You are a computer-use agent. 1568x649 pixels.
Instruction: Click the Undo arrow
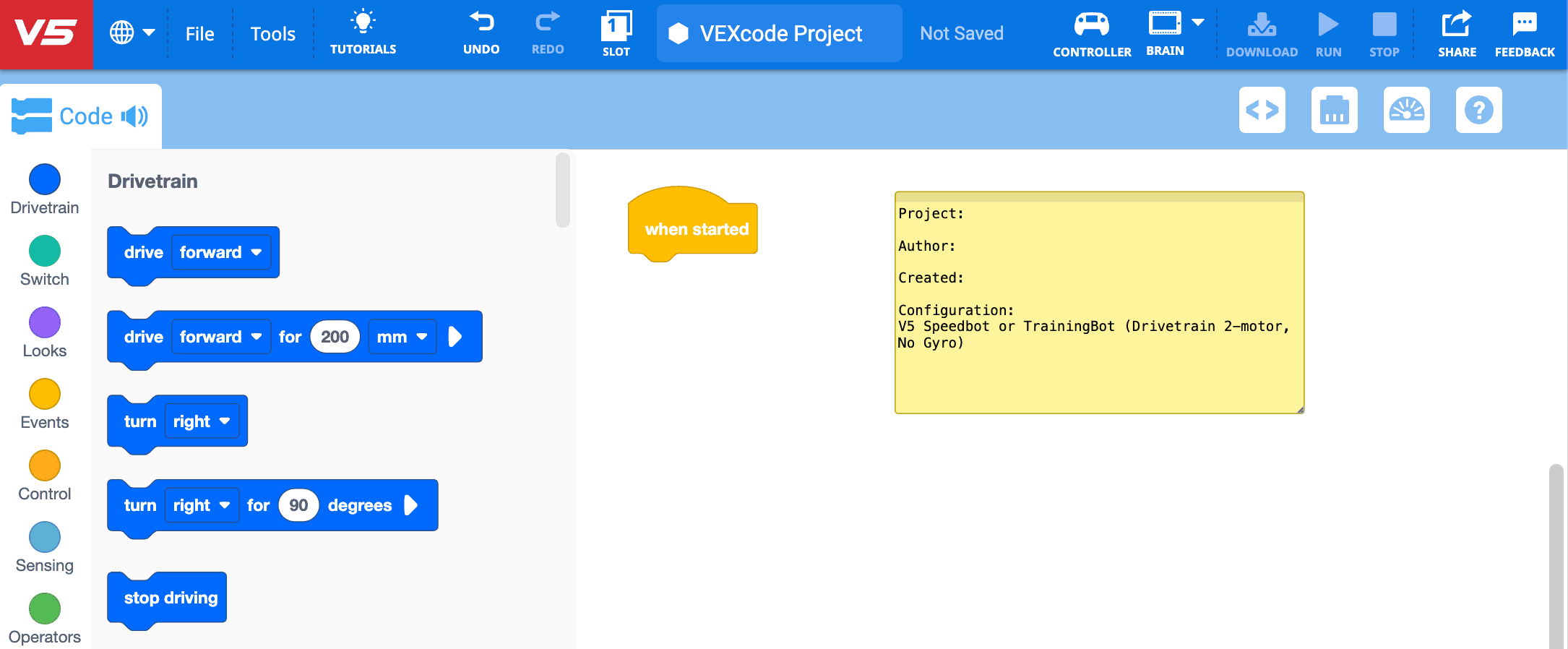481,33
